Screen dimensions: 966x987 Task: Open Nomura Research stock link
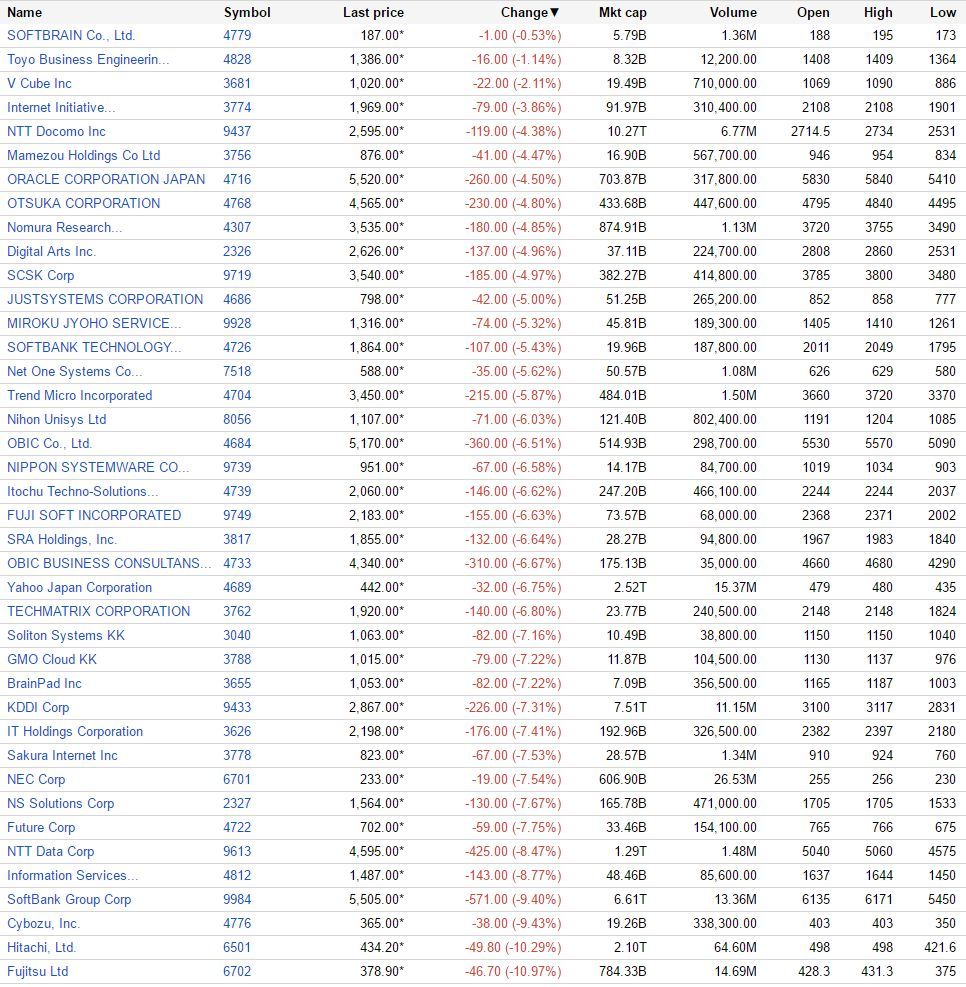pos(65,227)
